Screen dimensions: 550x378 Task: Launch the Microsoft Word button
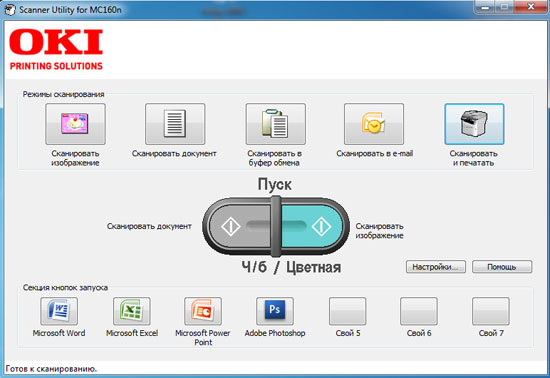59,311
